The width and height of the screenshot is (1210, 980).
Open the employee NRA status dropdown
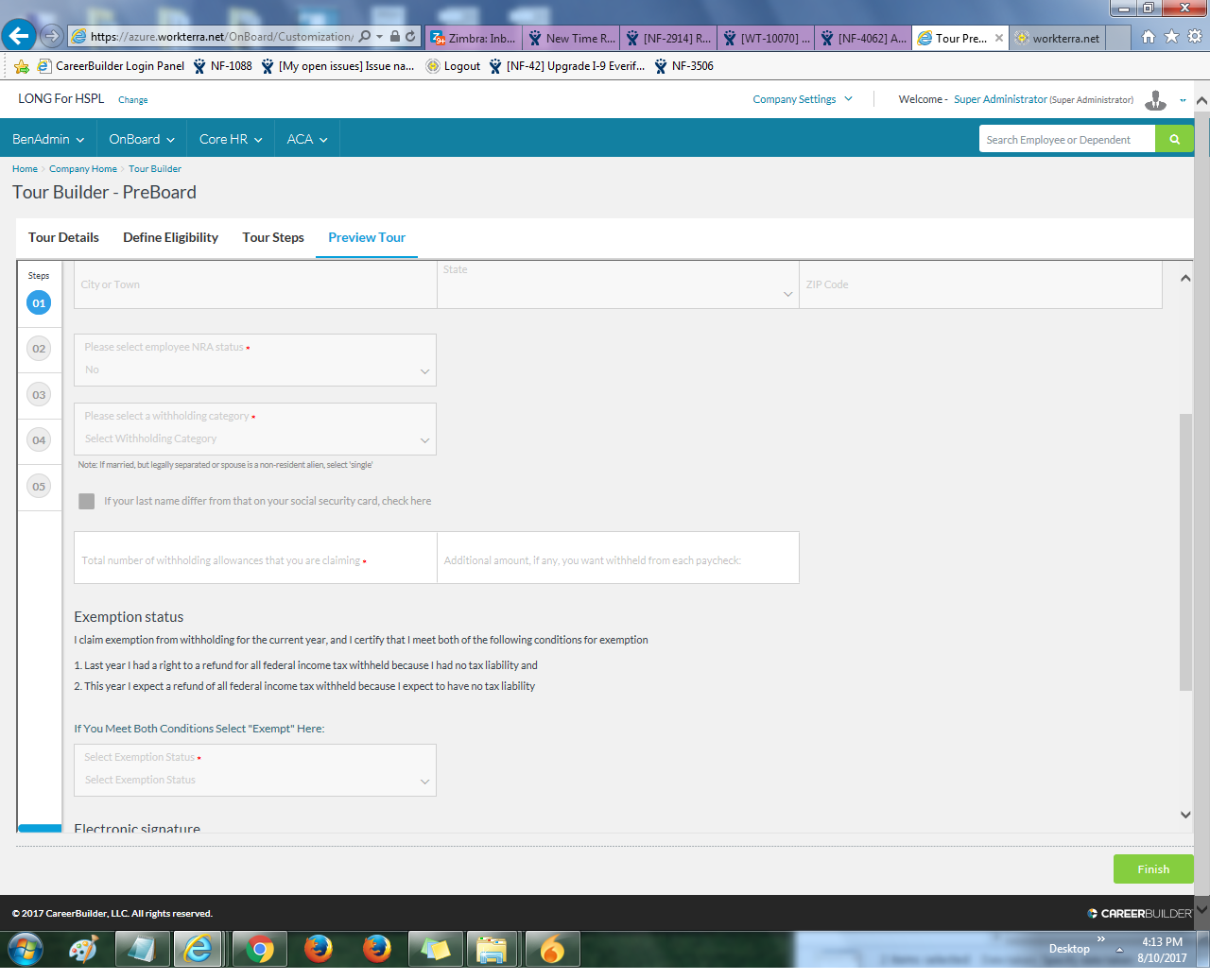(x=255, y=360)
